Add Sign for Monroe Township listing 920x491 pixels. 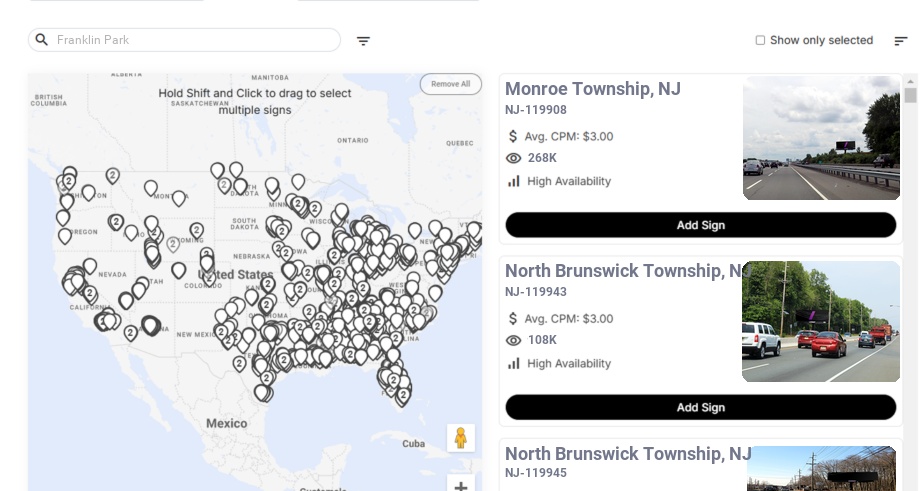[700, 225]
